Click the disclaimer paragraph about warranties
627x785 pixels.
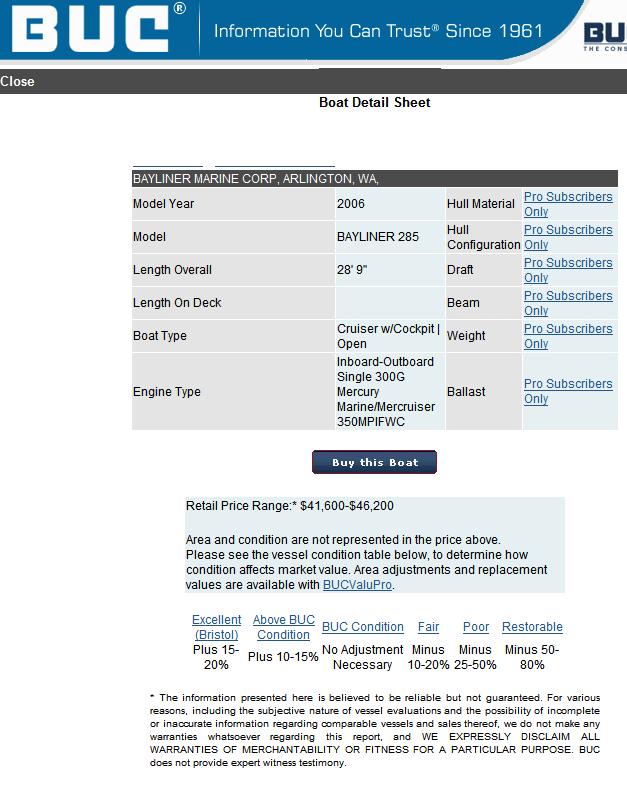pos(375,730)
